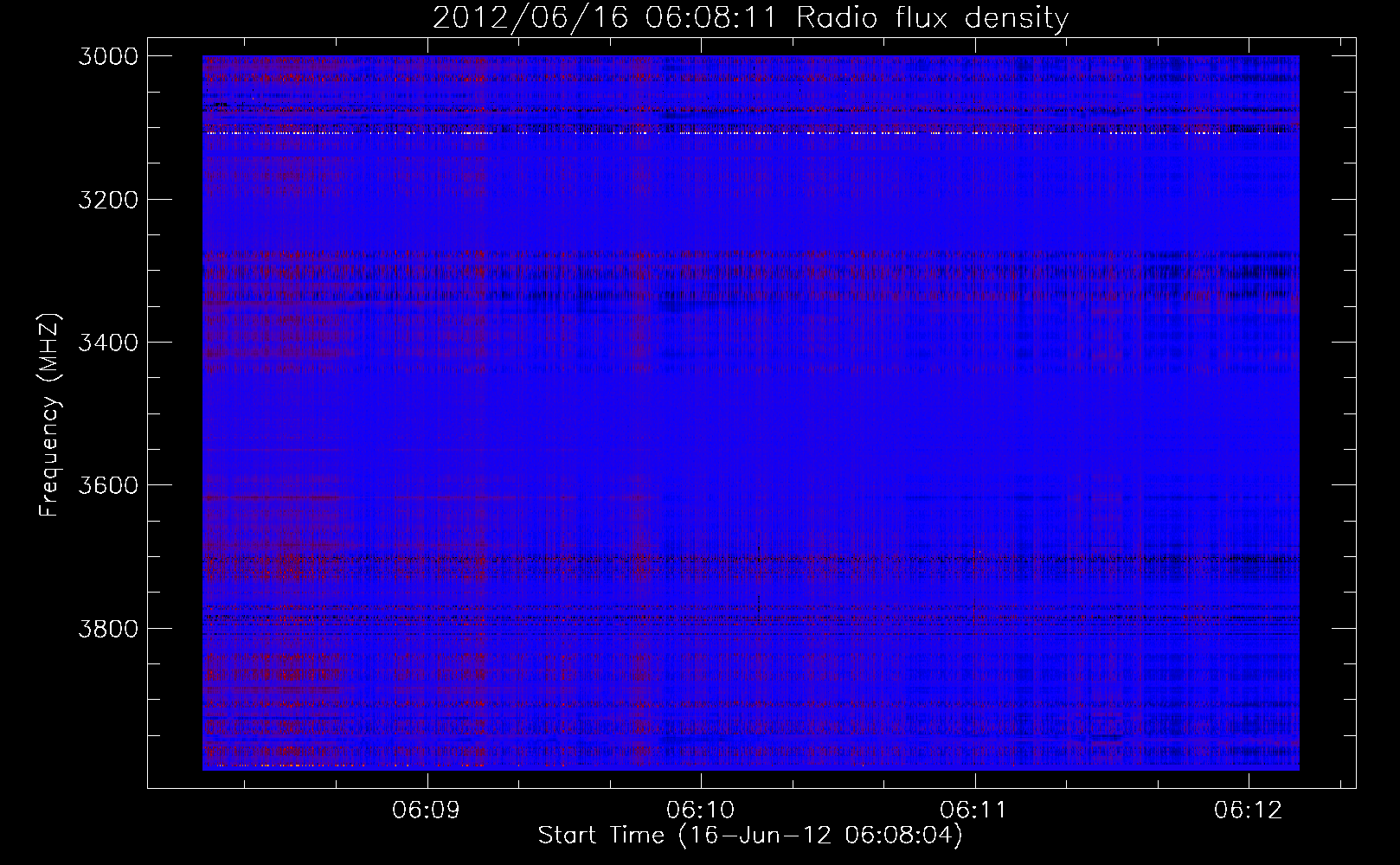Screen dimensions: 1400x865
Task: Click the "Start Time (16-Jun-12 06:08:04)" axis label
Action: [750, 836]
